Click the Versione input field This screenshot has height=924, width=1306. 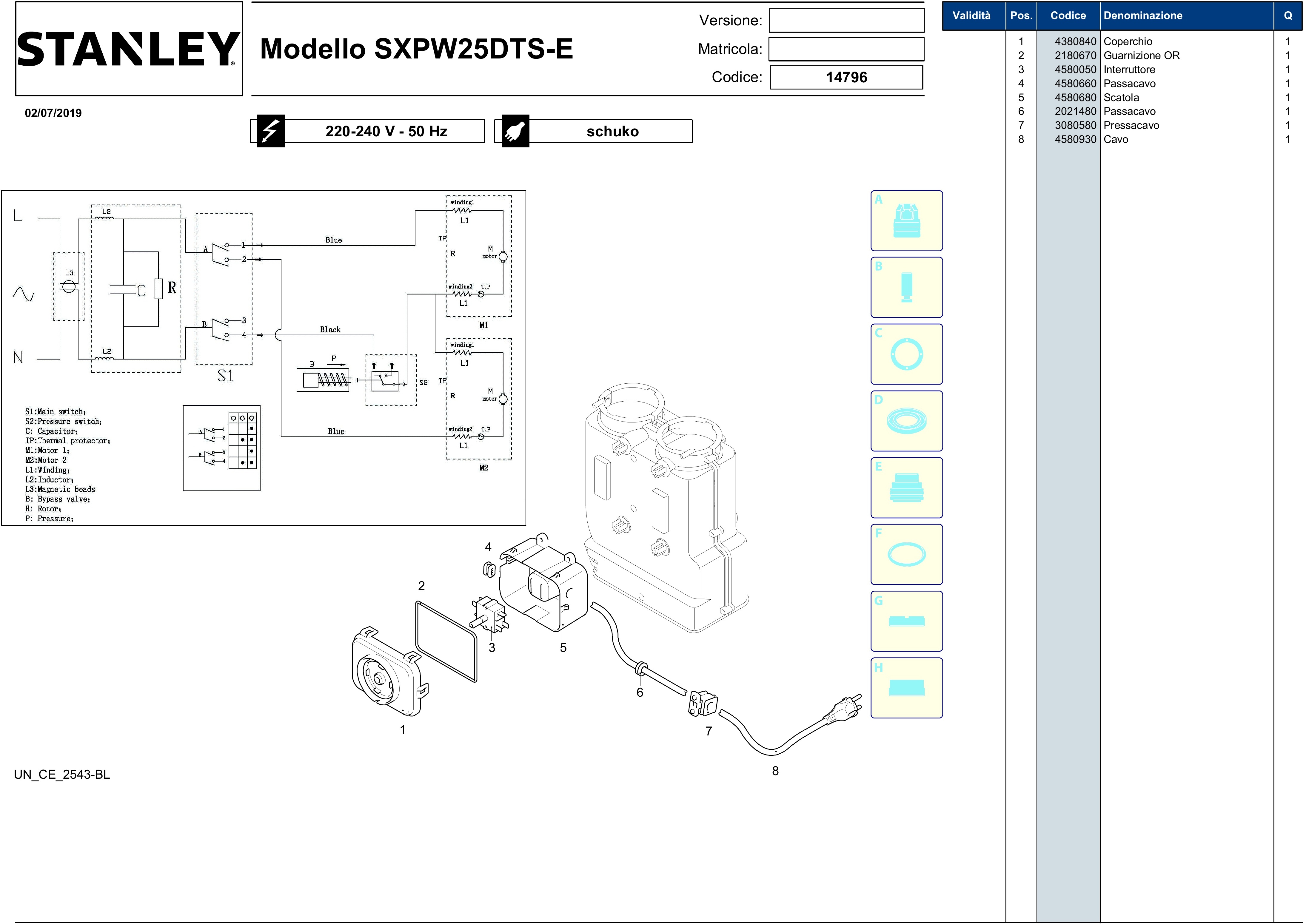coord(846,21)
